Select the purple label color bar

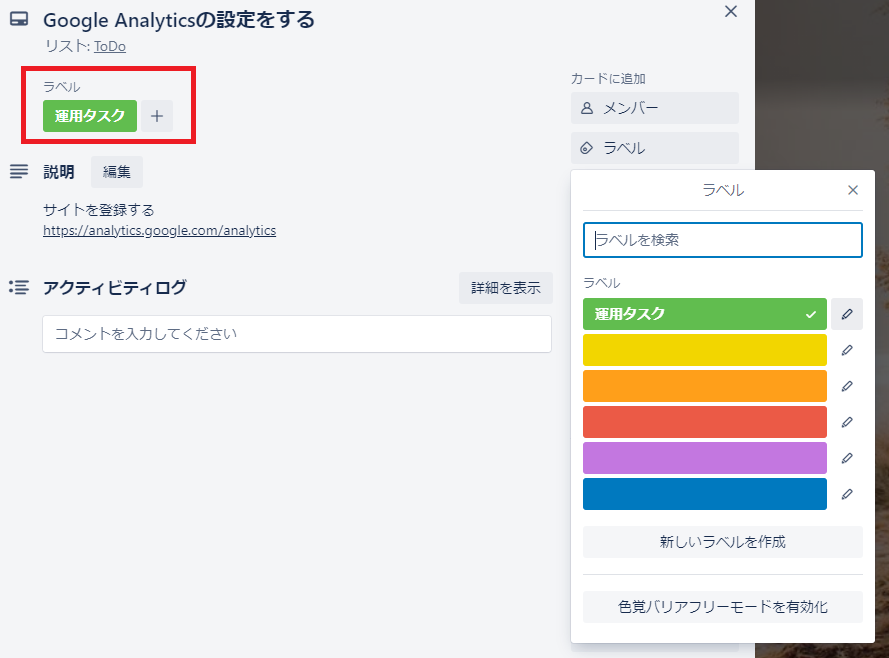pos(704,458)
